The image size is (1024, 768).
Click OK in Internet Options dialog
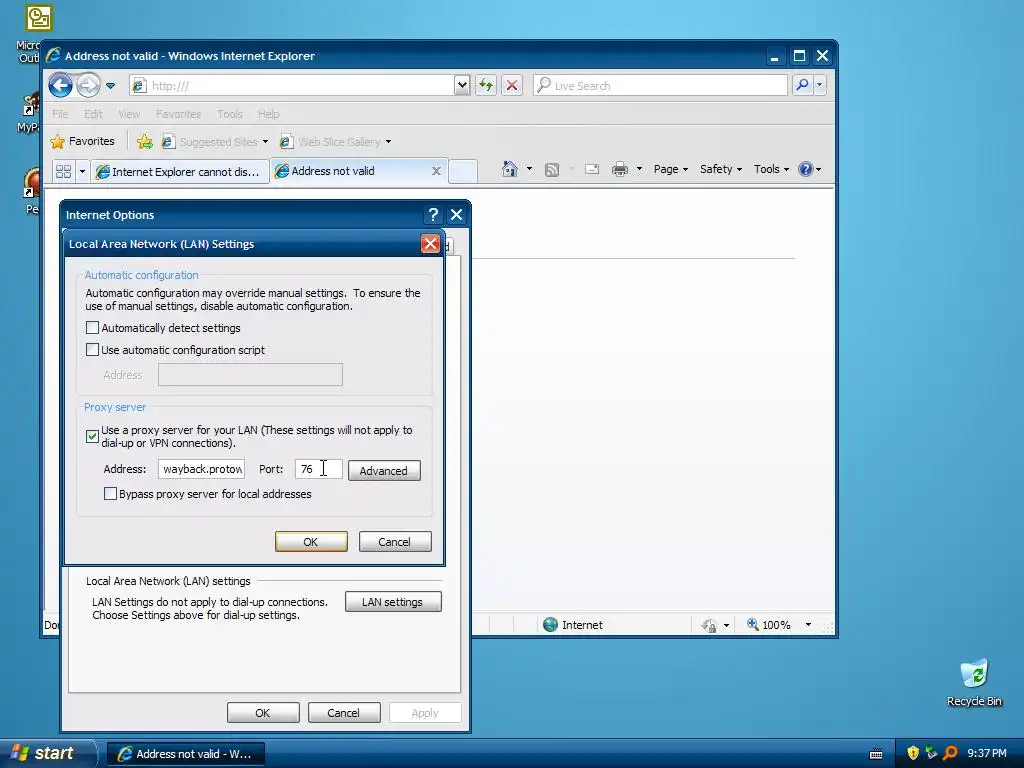(263, 712)
